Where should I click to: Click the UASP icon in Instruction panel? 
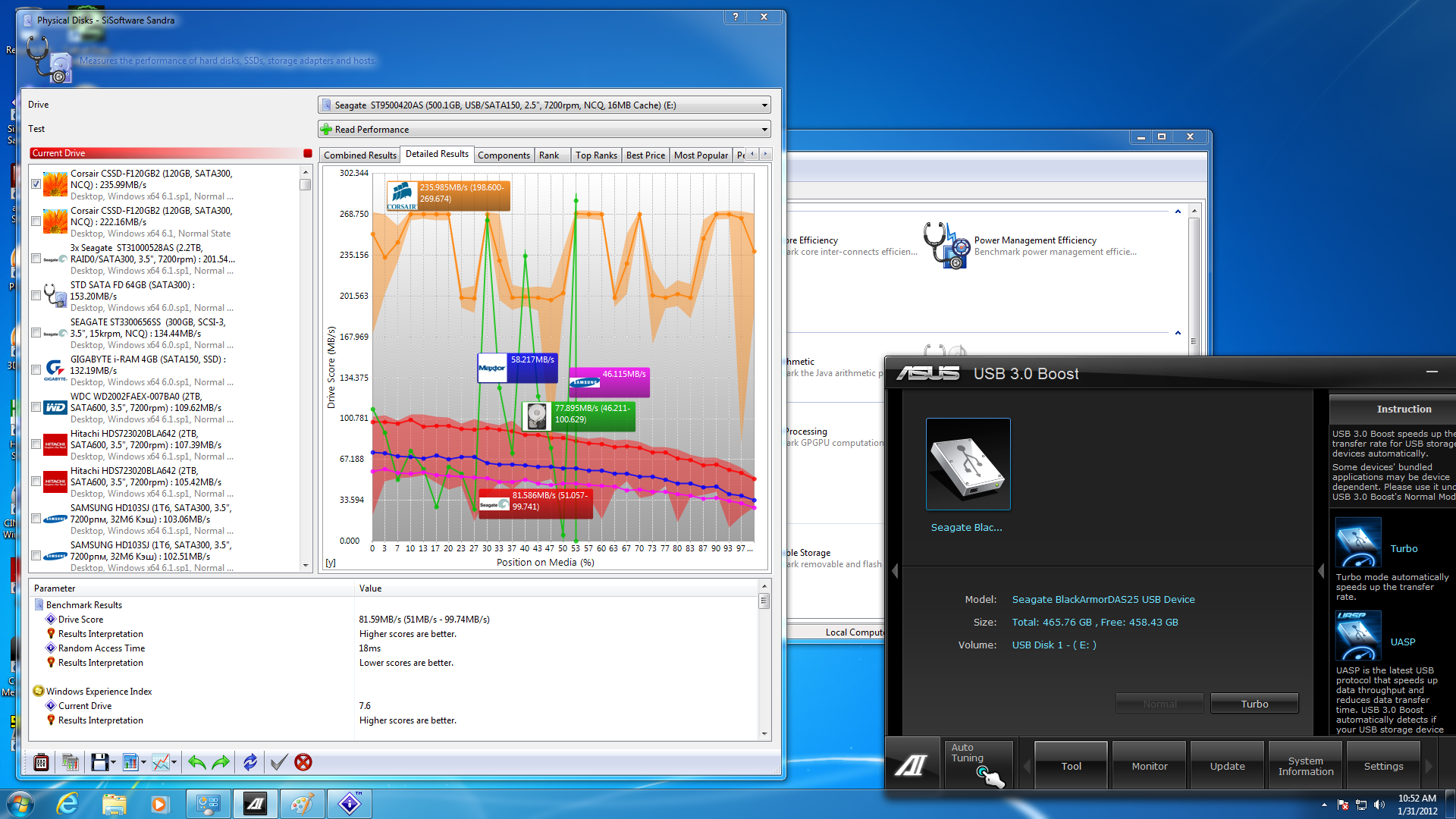click(1358, 635)
